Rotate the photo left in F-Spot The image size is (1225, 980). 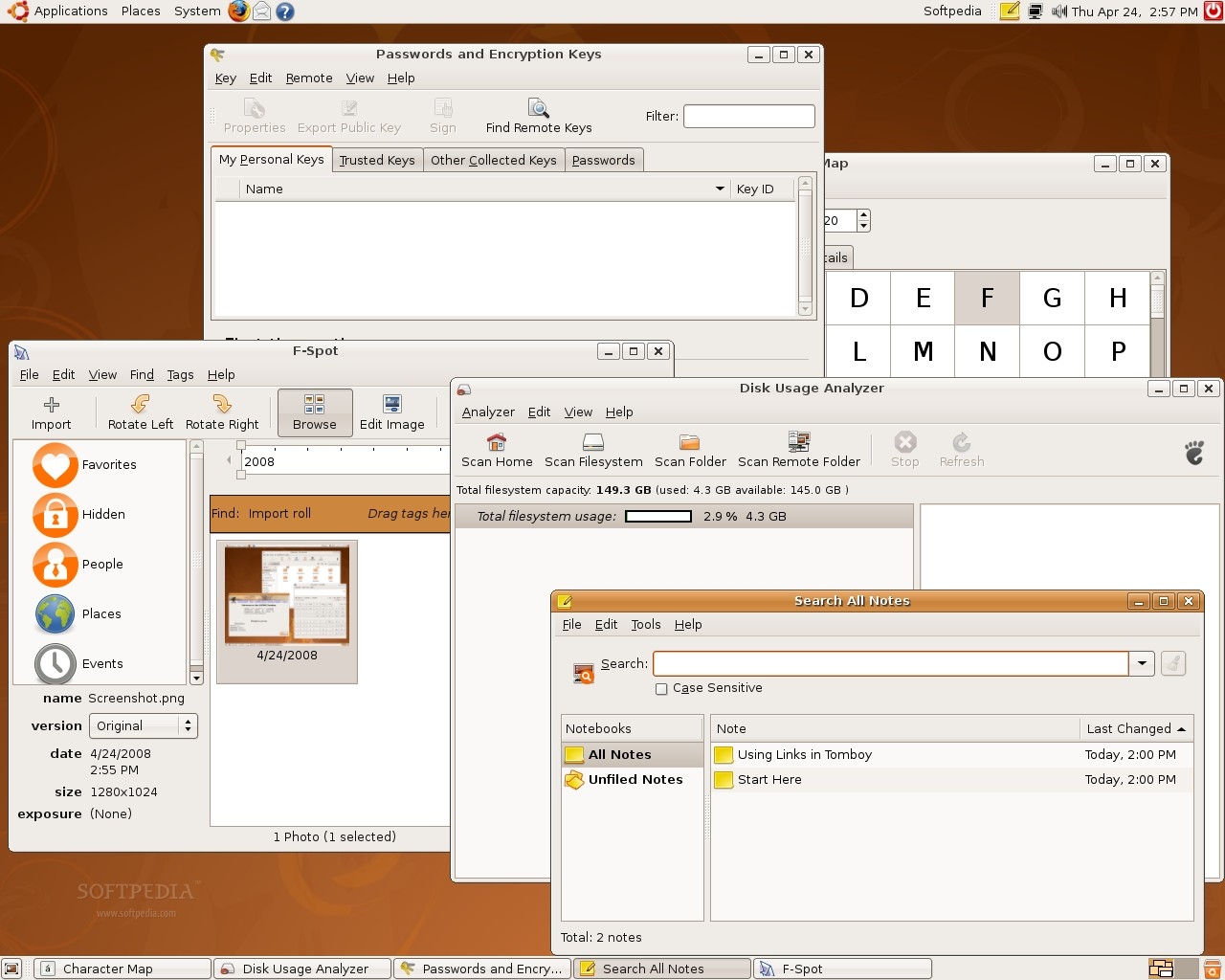pos(141,413)
